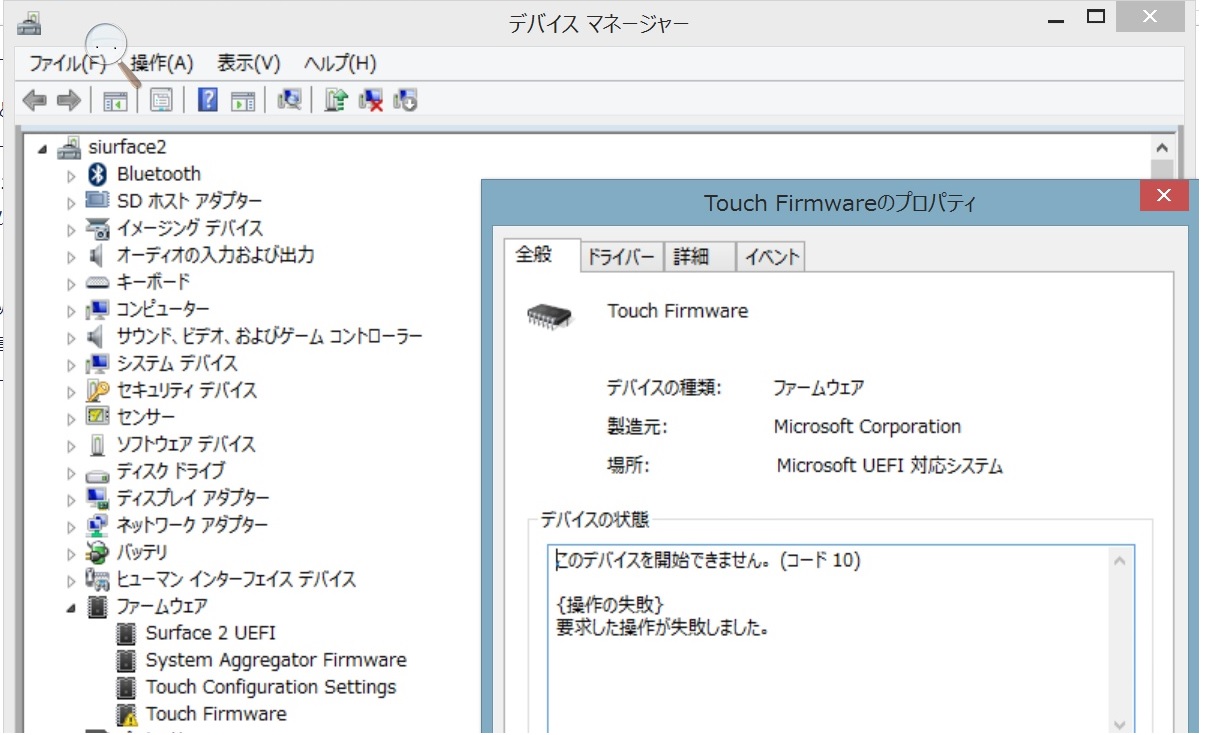Open the 操作(A) menu
1207x735 pixels.
click(x=162, y=63)
